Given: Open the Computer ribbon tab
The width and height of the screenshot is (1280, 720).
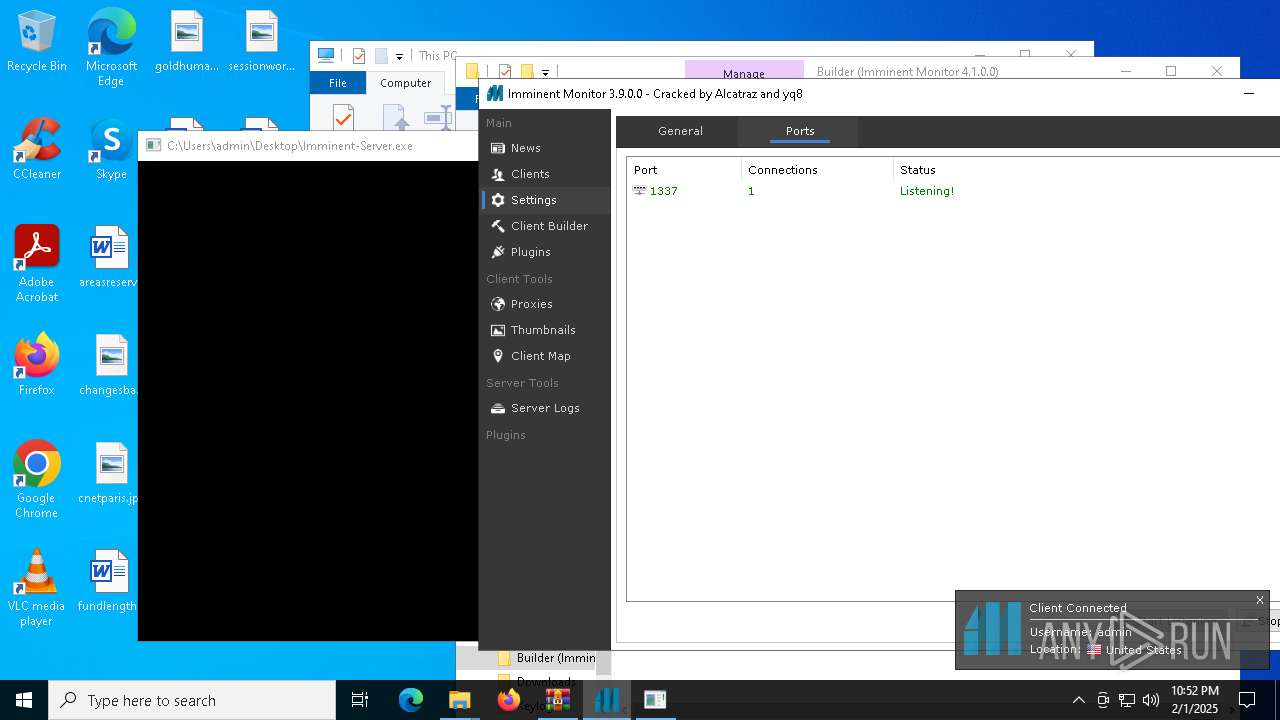Looking at the screenshot, I should coord(405,83).
